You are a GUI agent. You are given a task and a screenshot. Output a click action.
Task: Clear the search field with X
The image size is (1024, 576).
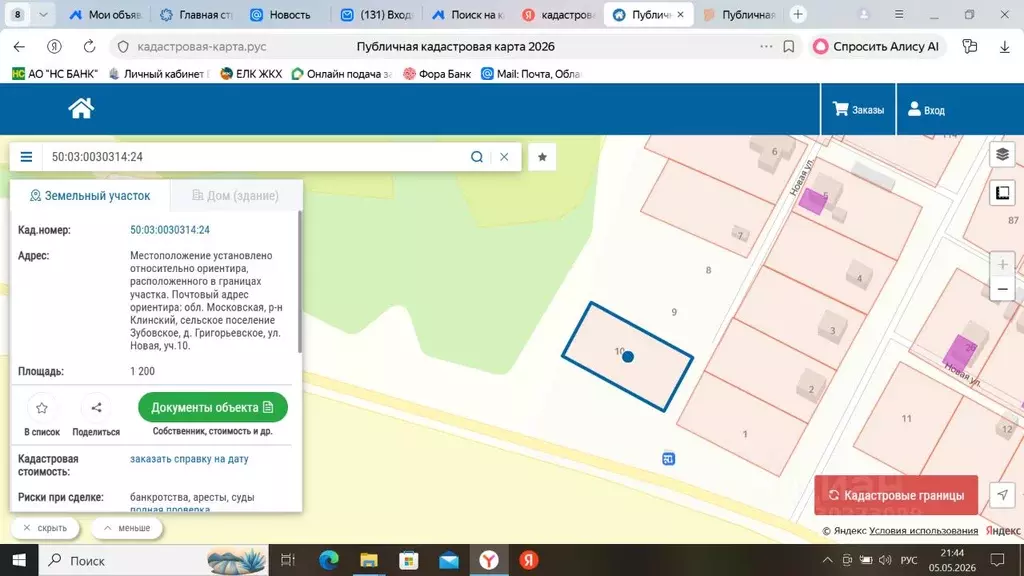tap(504, 157)
